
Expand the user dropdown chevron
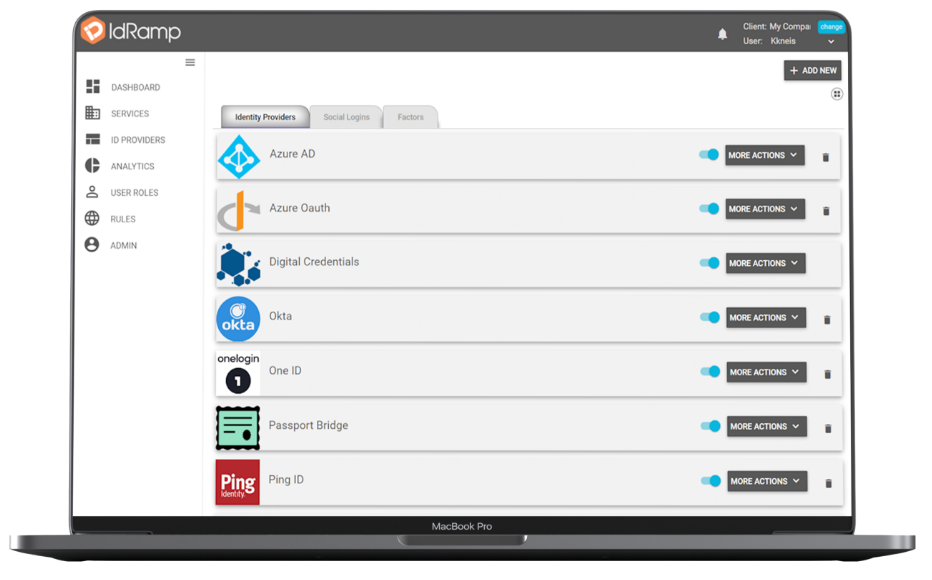point(831,42)
